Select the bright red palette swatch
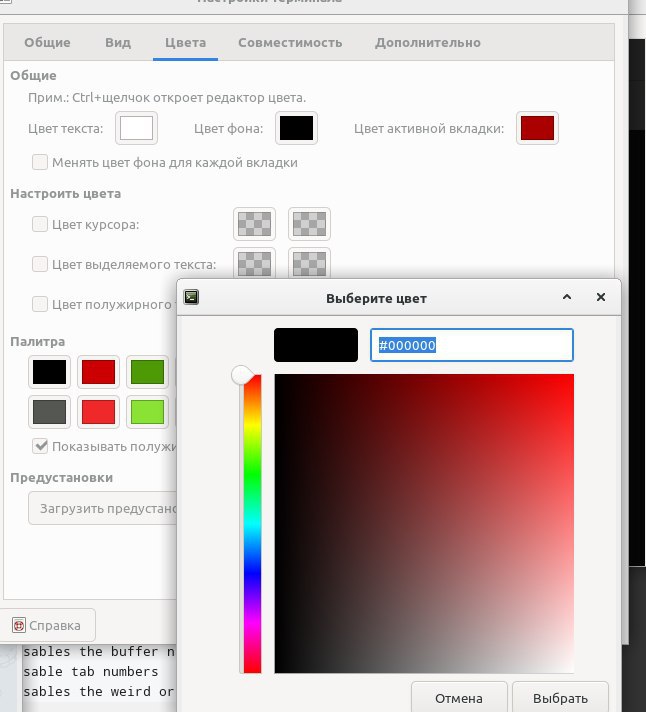This screenshot has height=712, width=646. coord(98,412)
